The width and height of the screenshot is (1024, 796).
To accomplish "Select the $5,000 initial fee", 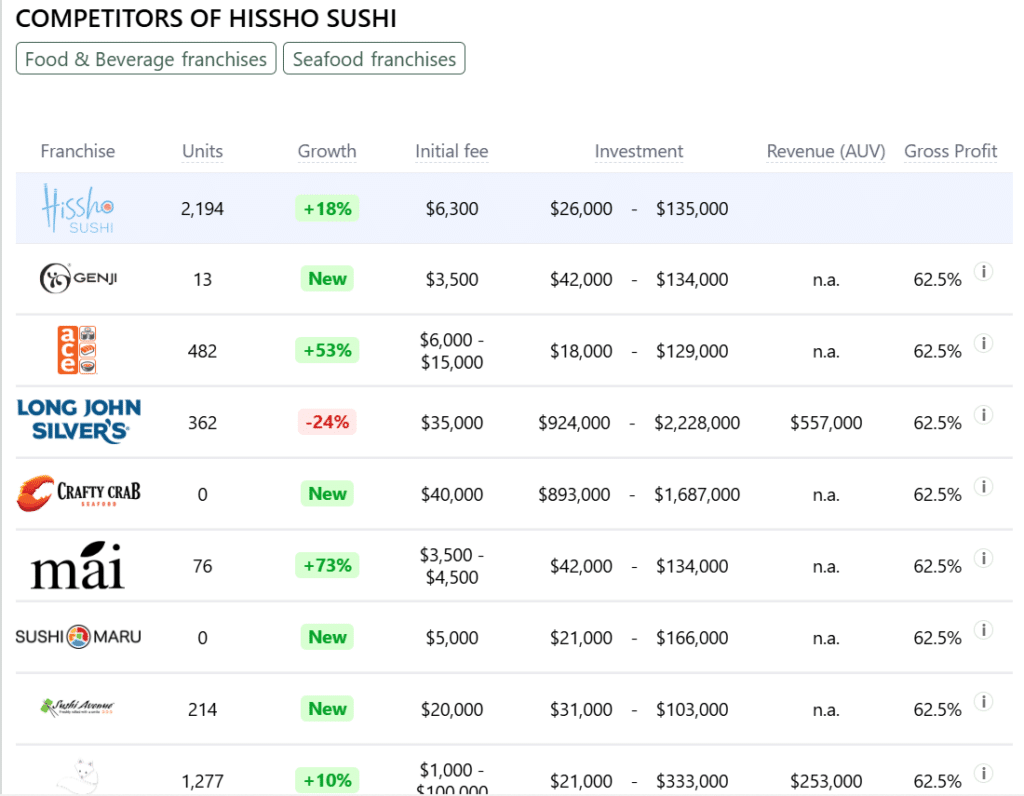I will pyautogui.click(x=452, y=638).
